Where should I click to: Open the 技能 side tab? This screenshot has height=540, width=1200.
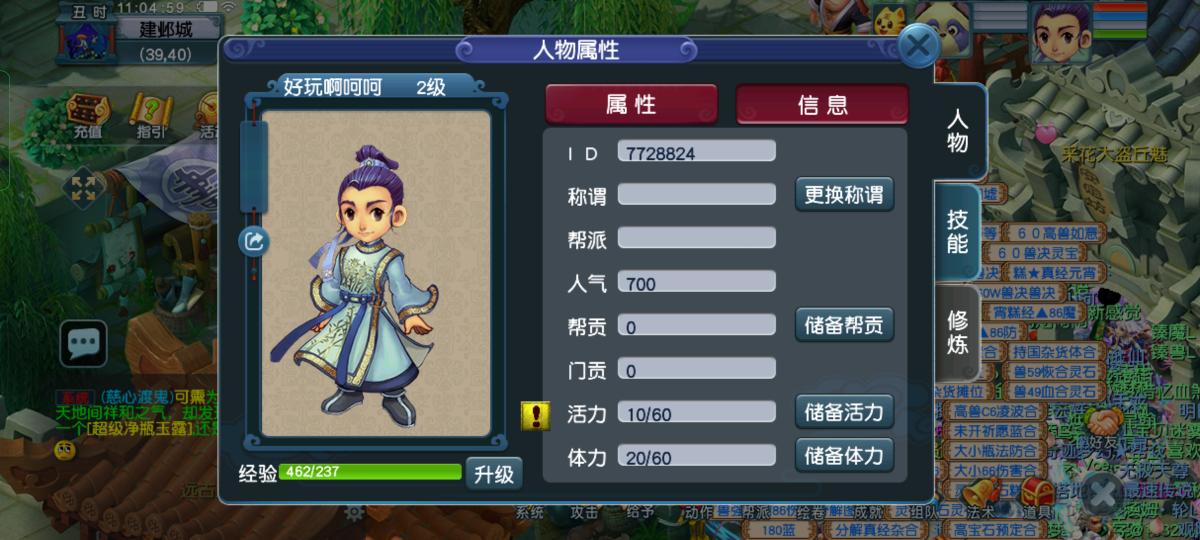[958, 231]
